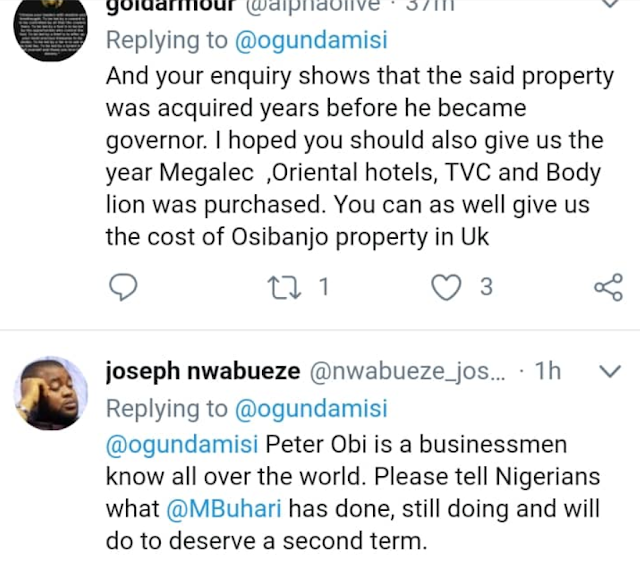View the retweet count of 1
The width and height of the screenshot is (640, 564).
pos(323,288)
